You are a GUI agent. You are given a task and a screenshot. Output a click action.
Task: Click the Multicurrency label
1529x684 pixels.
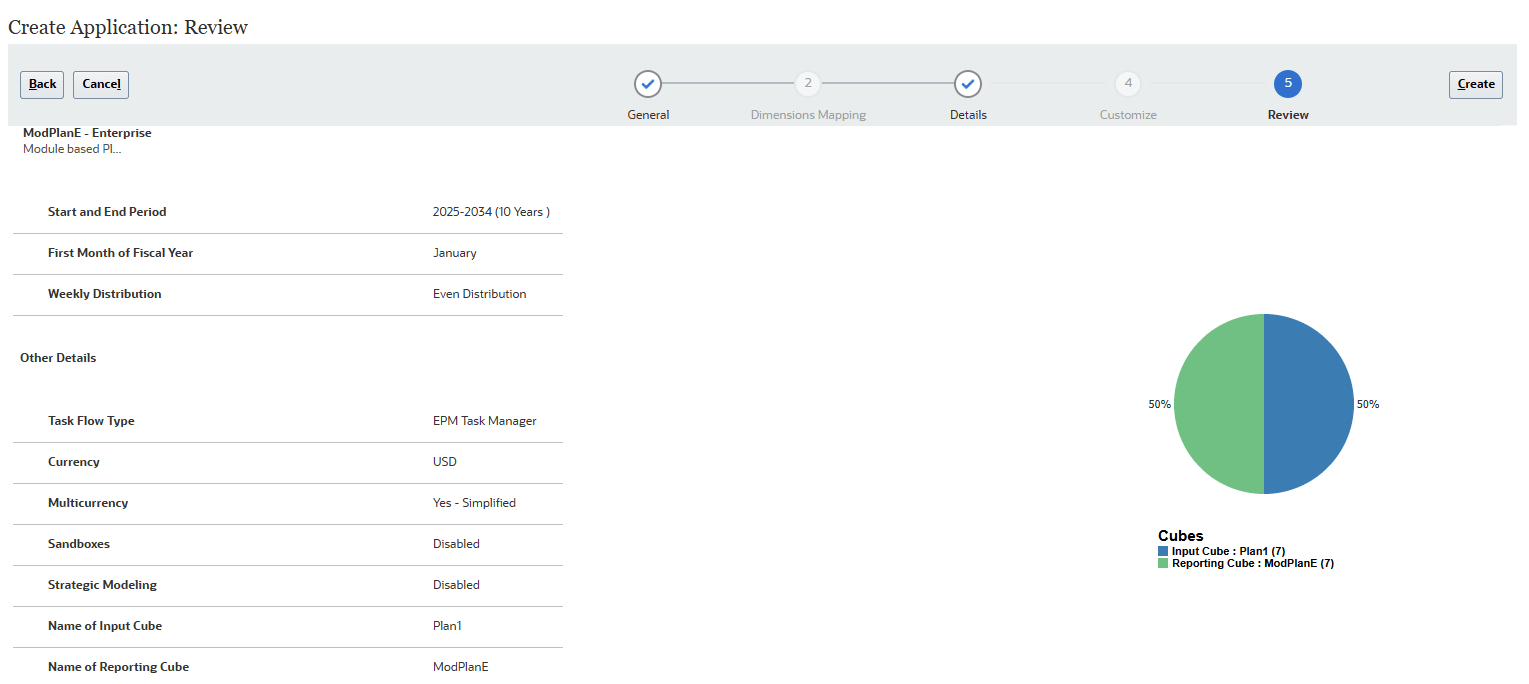click(88, 503)
